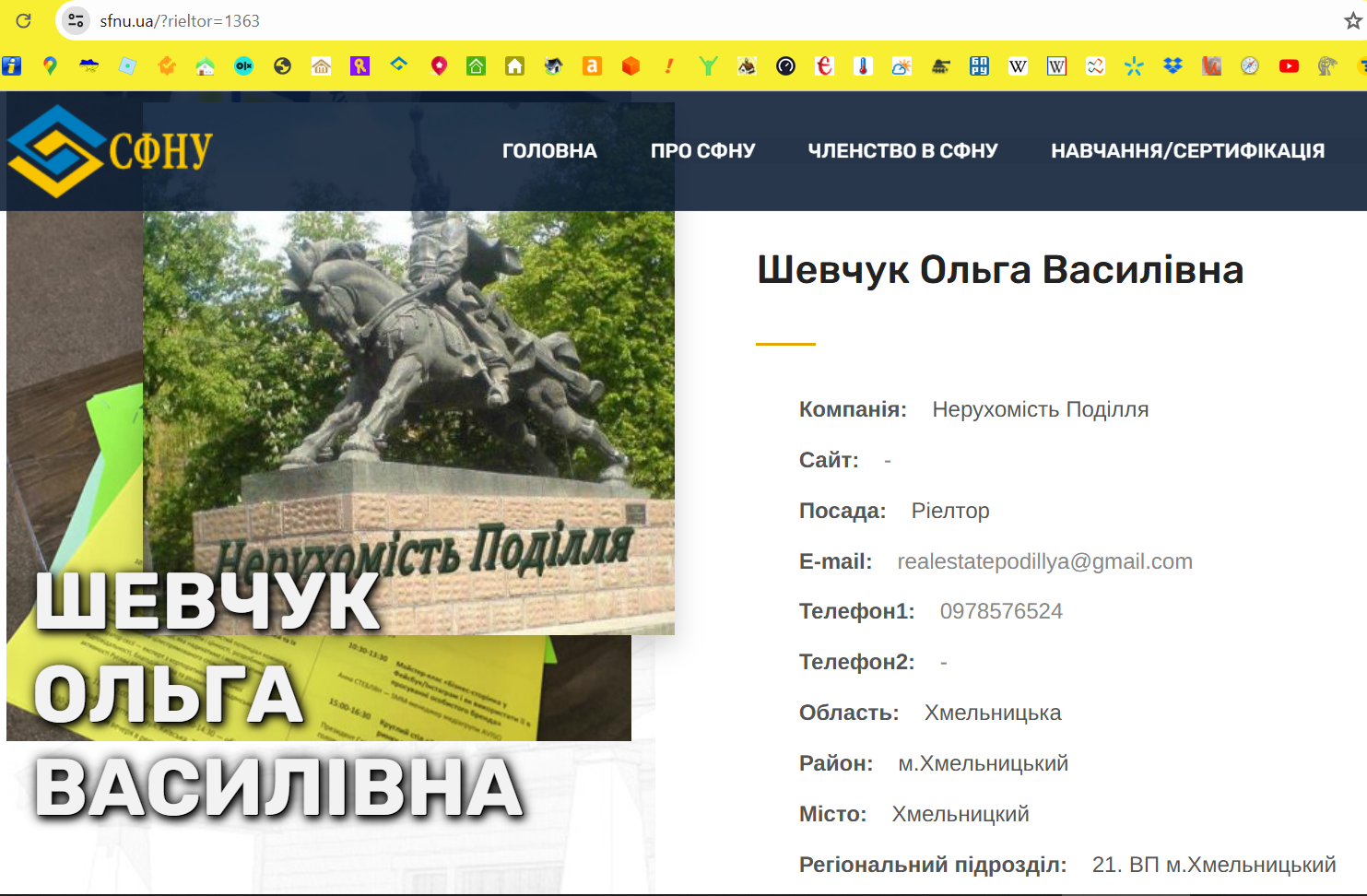Open the weather sun-cloud bookmark

tap(902, 65)
